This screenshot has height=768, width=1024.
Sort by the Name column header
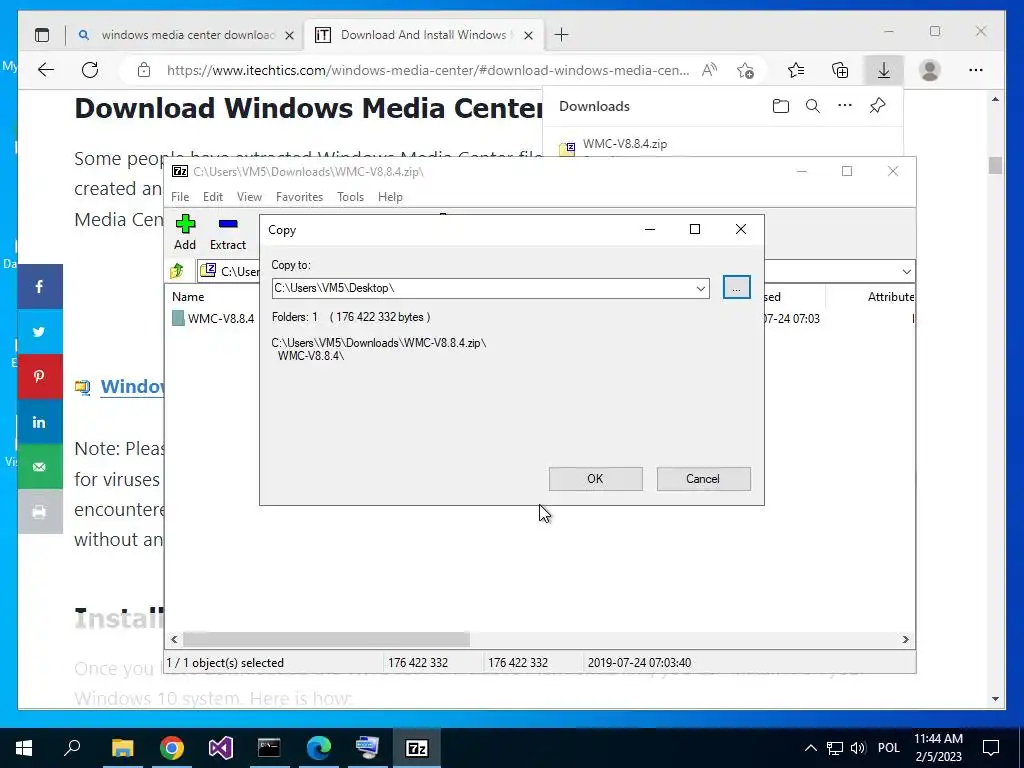[188, 296]
